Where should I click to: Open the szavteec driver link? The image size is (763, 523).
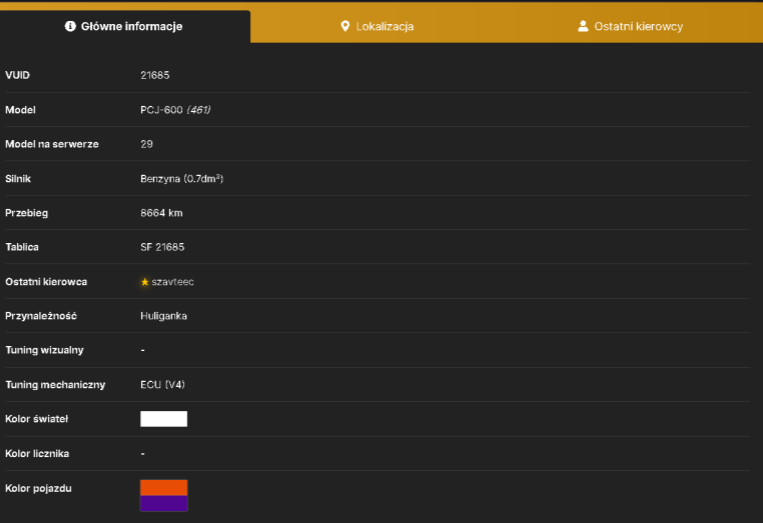pyautogui.click(x=173, y=282)
